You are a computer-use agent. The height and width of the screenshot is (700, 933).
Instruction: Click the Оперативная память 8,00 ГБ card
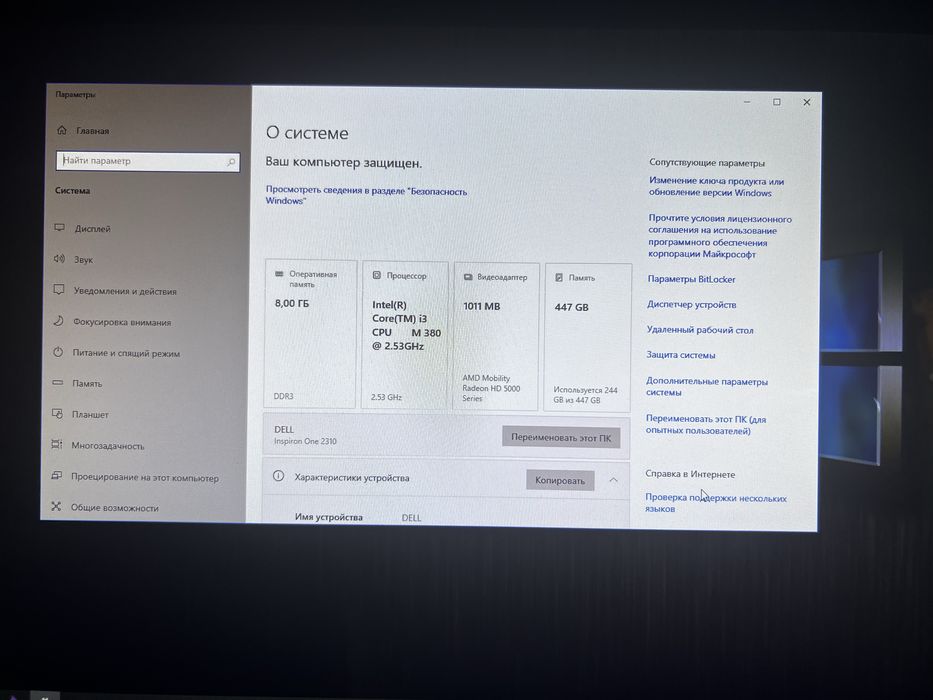(310, 333)
